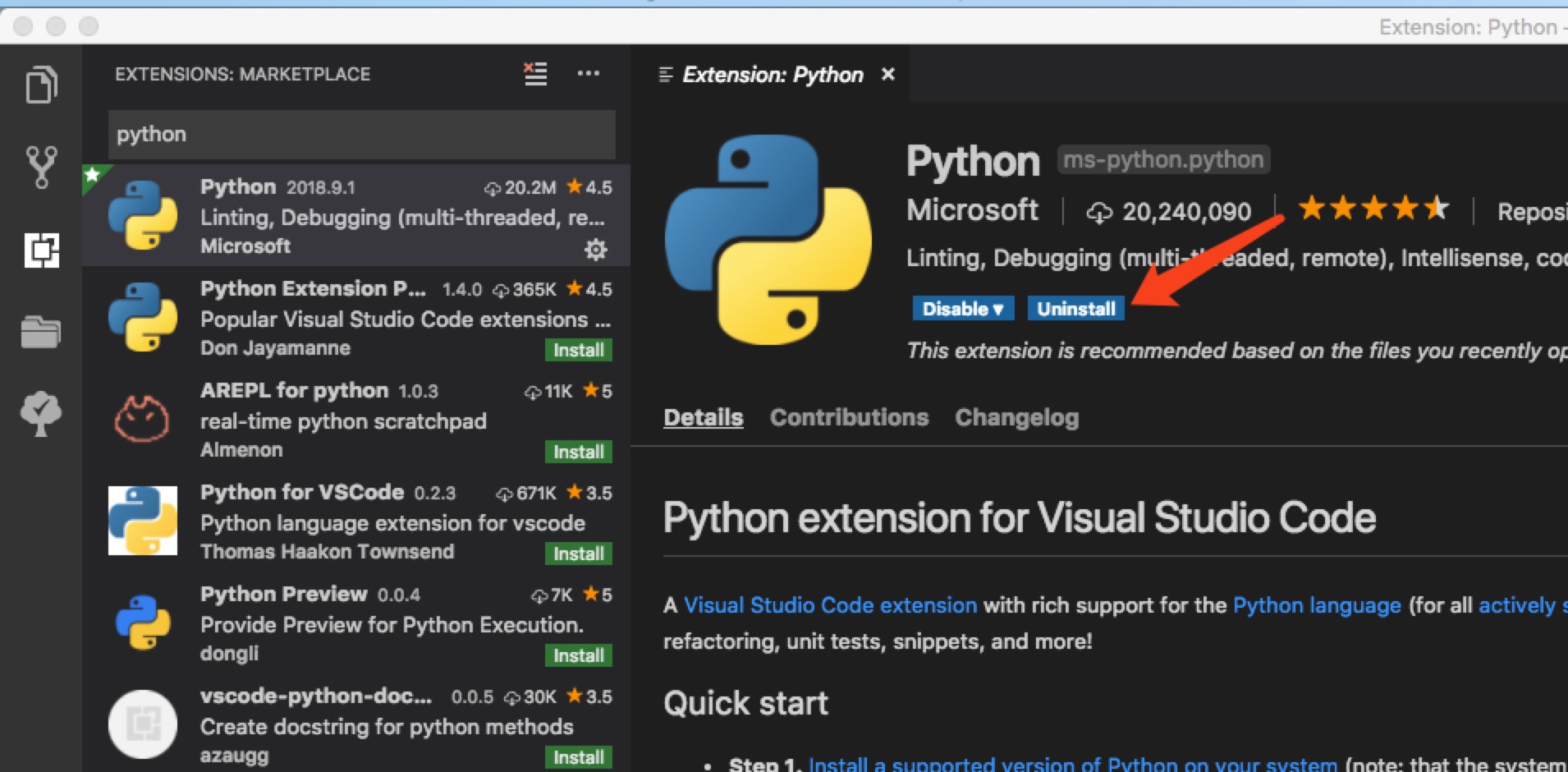Install Python Extension Pack

point(578,351)
